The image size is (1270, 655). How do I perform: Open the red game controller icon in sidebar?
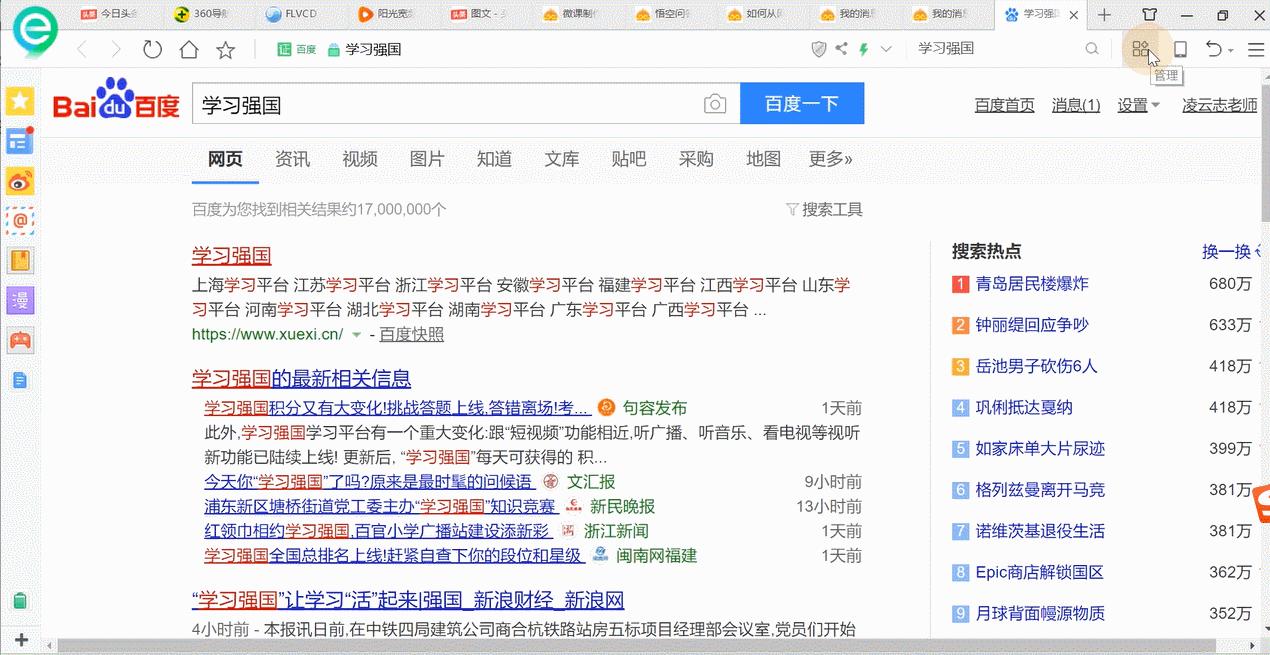[20, 340]
